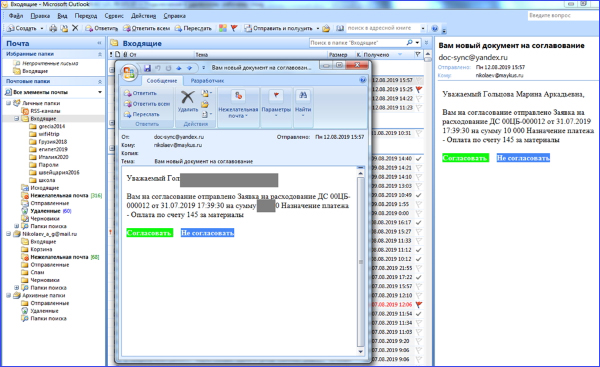The image size is (600, 367).
Task: Open the Сервис menu
Action: [x=114, y=16]
